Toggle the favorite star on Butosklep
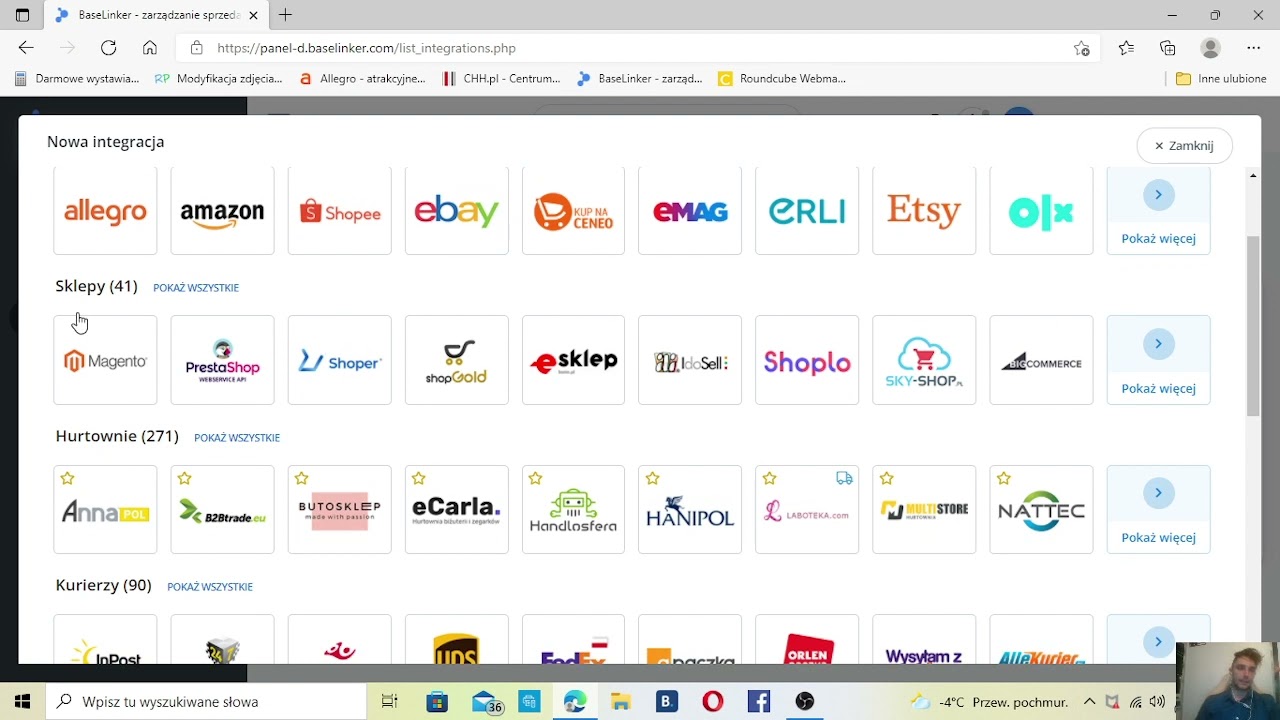 tap(301, 479)
